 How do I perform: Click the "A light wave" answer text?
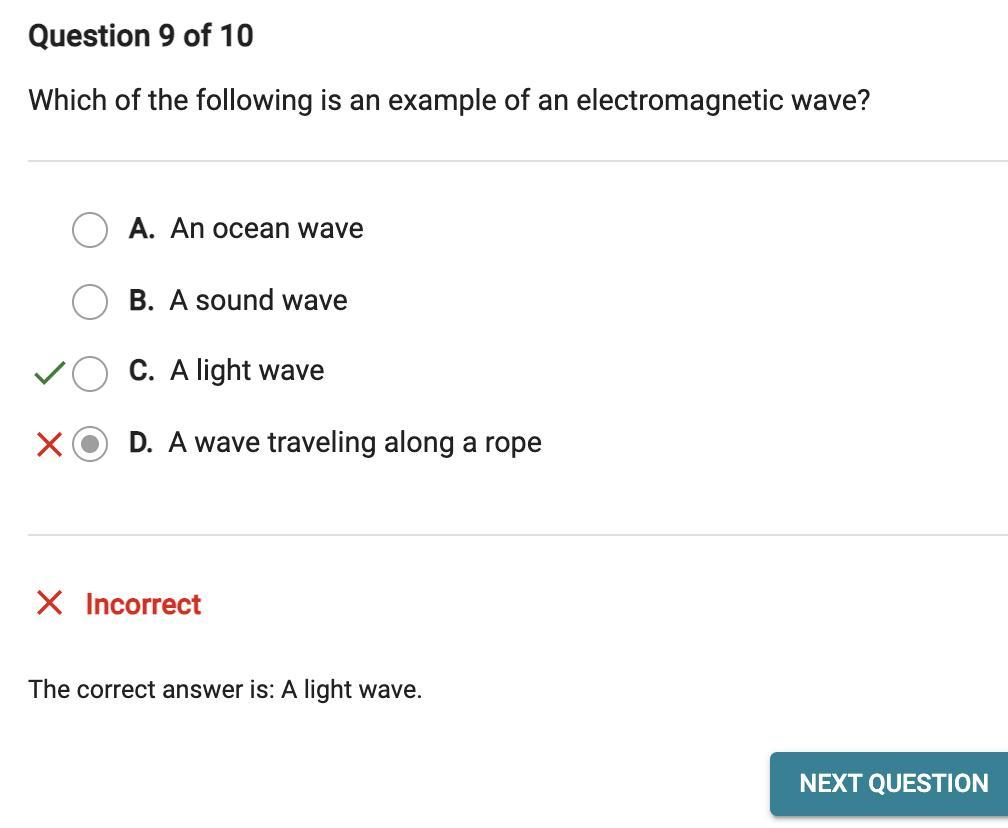click(x=247, y=371)
